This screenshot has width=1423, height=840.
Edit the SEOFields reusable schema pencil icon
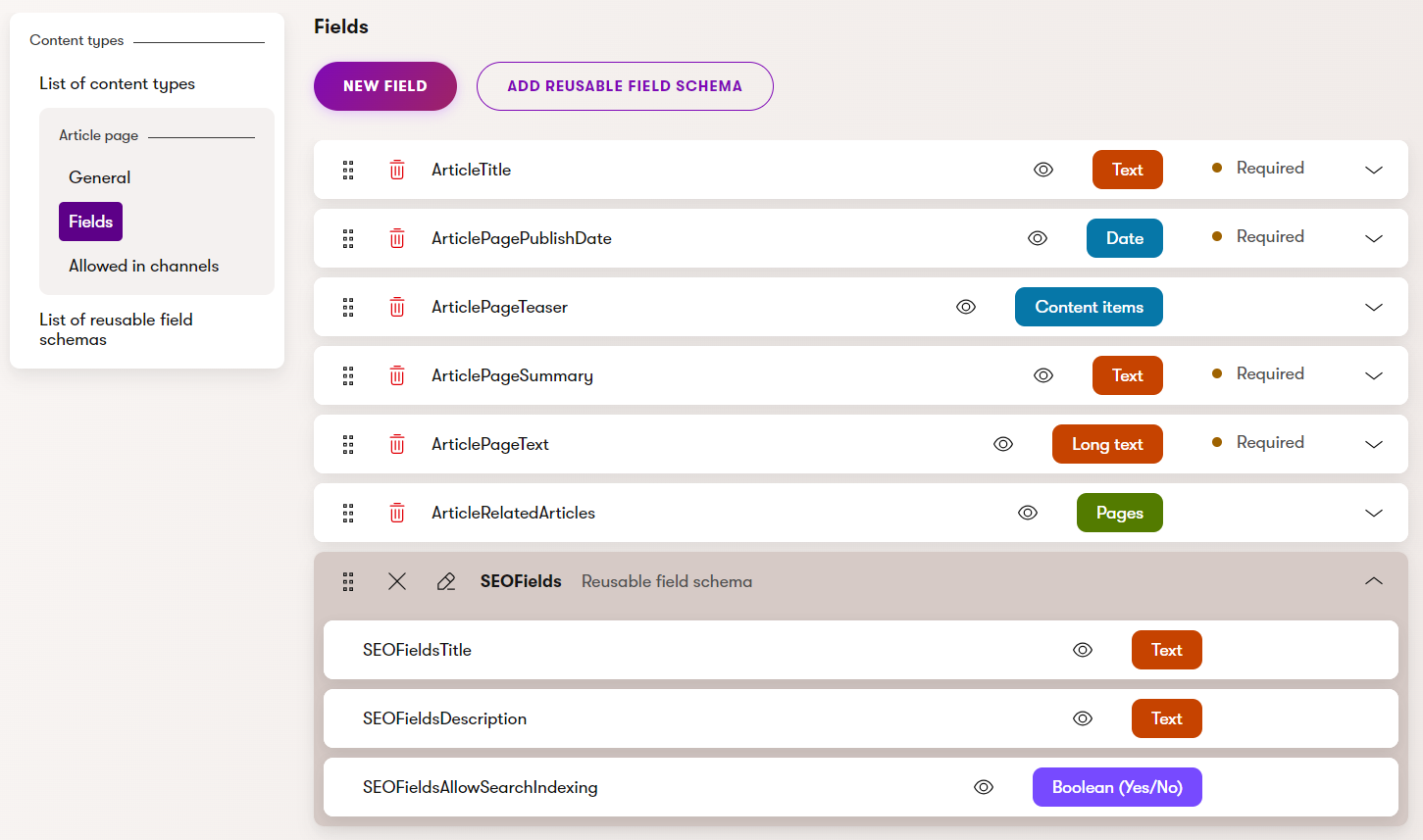(x=446, y=581)
